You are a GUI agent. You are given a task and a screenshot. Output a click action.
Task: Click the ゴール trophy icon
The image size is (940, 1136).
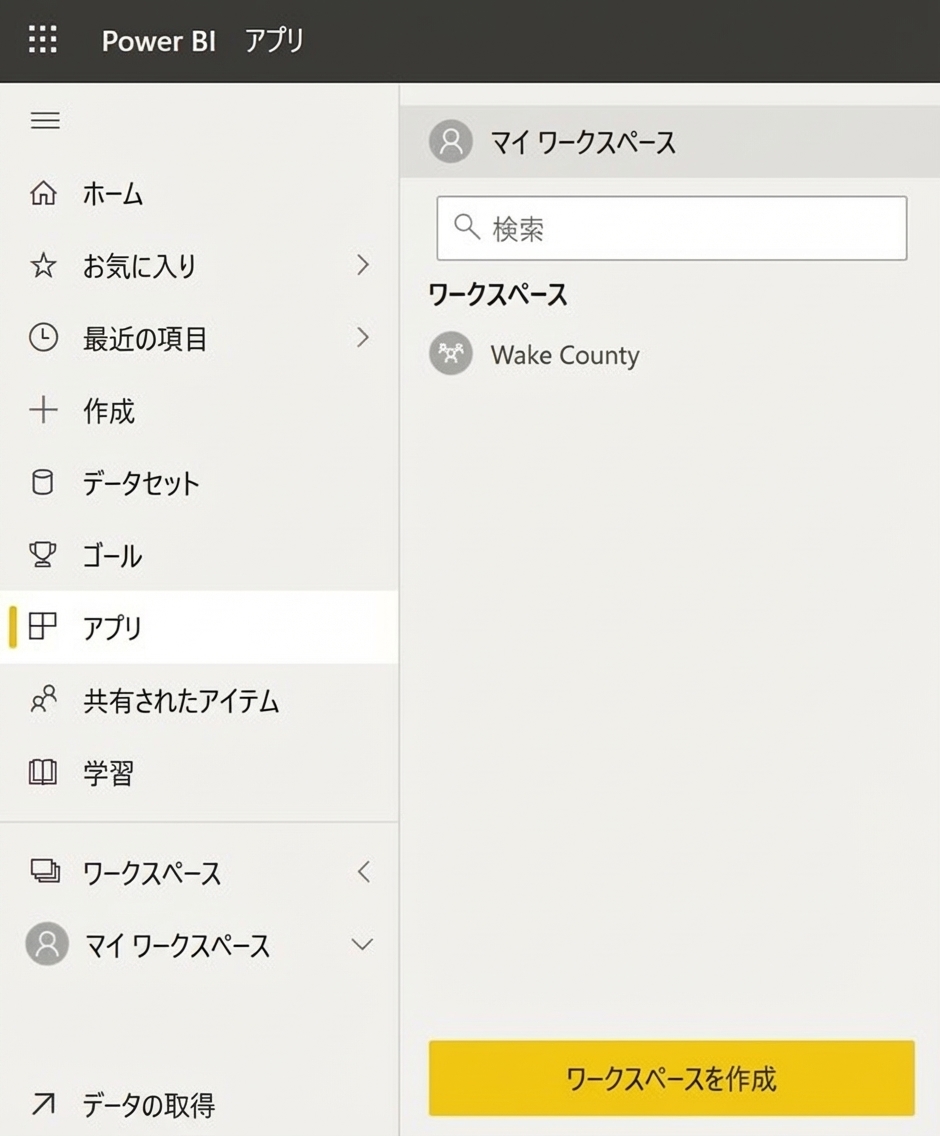pyautogui.click(x=43, y=555)
